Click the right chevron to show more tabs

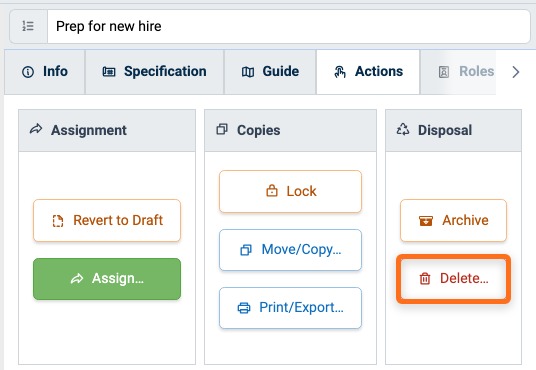click(515, 72)
